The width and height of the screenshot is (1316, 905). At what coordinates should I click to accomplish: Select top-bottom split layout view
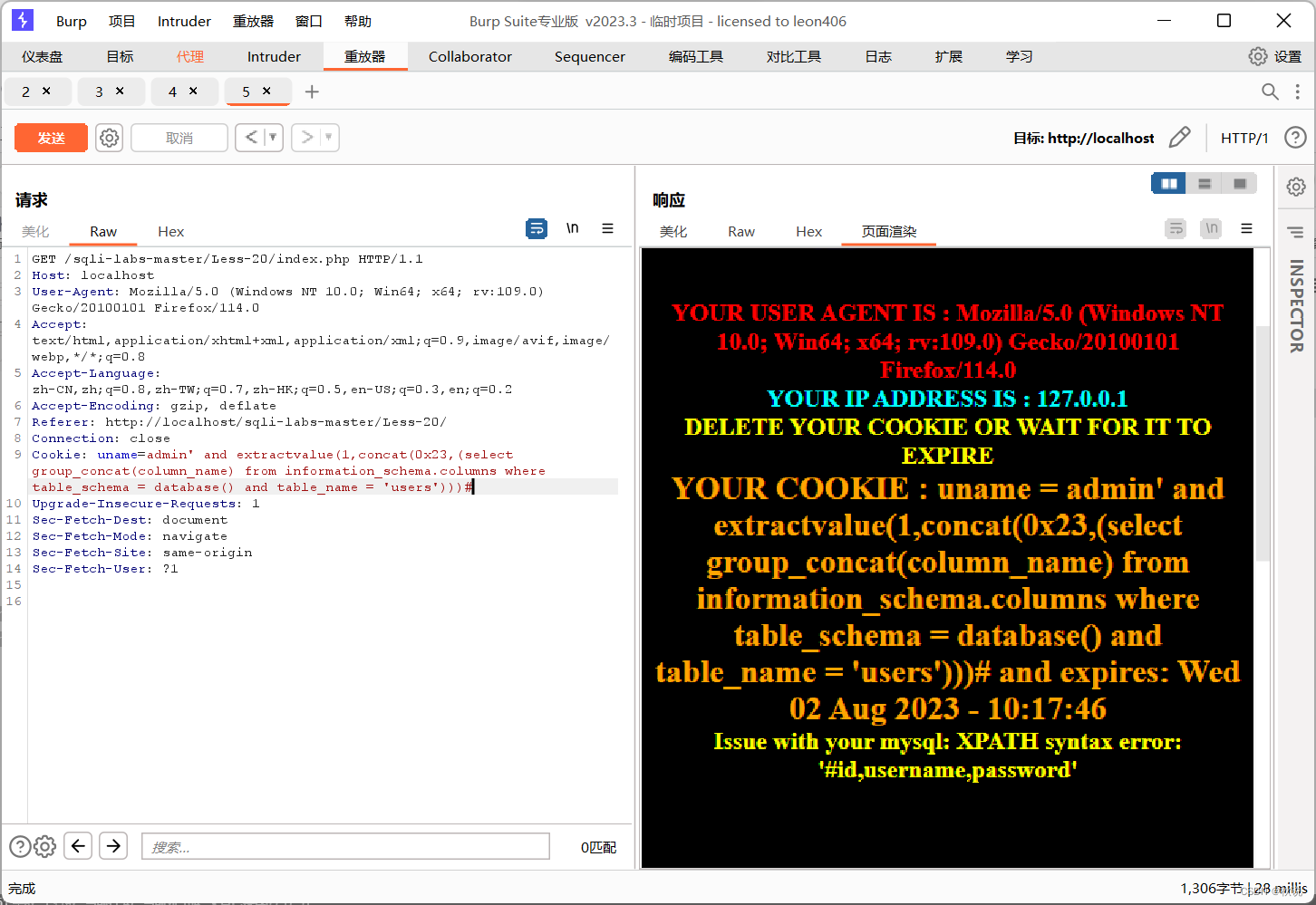(1205, 183)
